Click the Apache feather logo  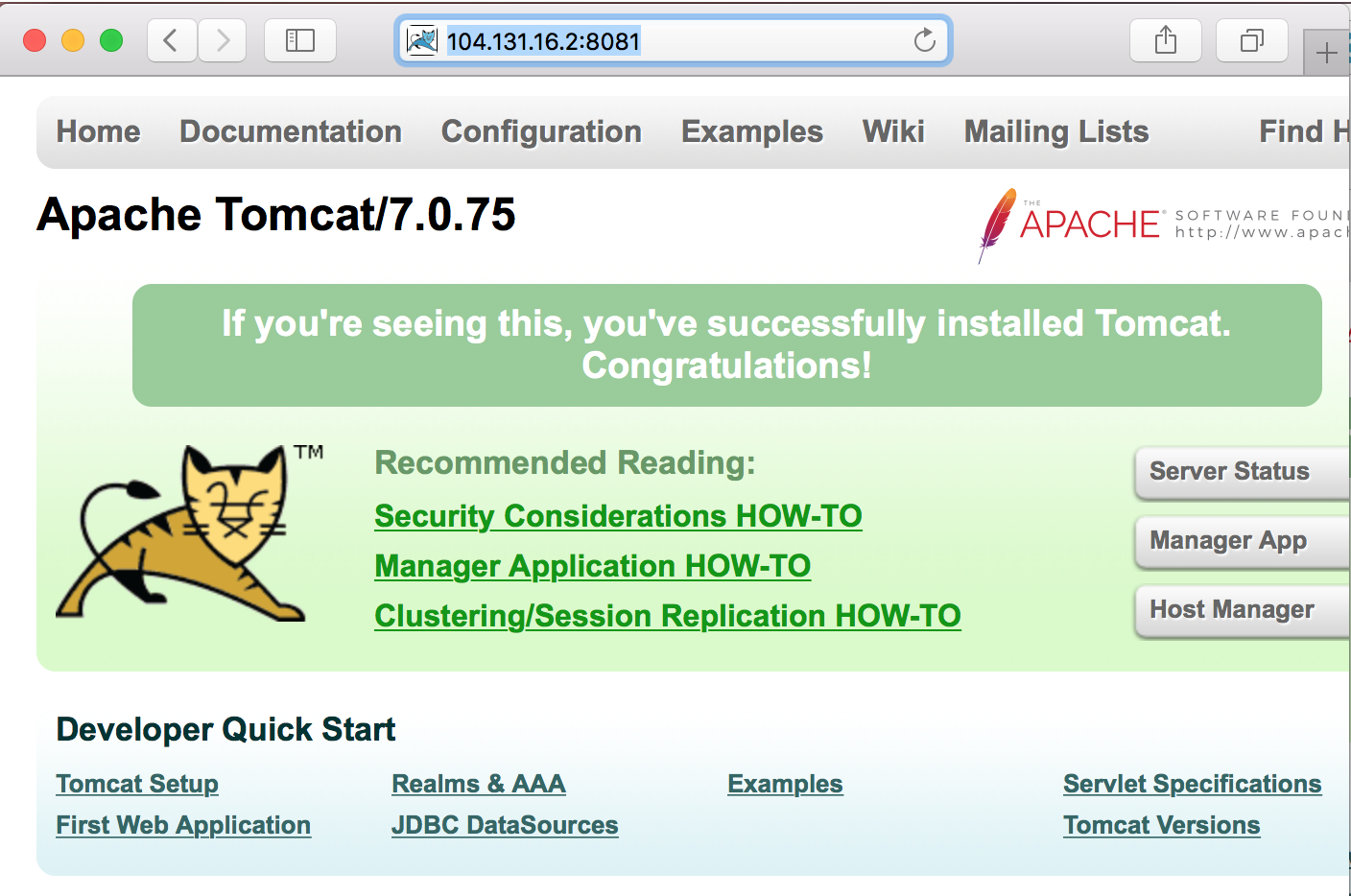pos(997,225)
